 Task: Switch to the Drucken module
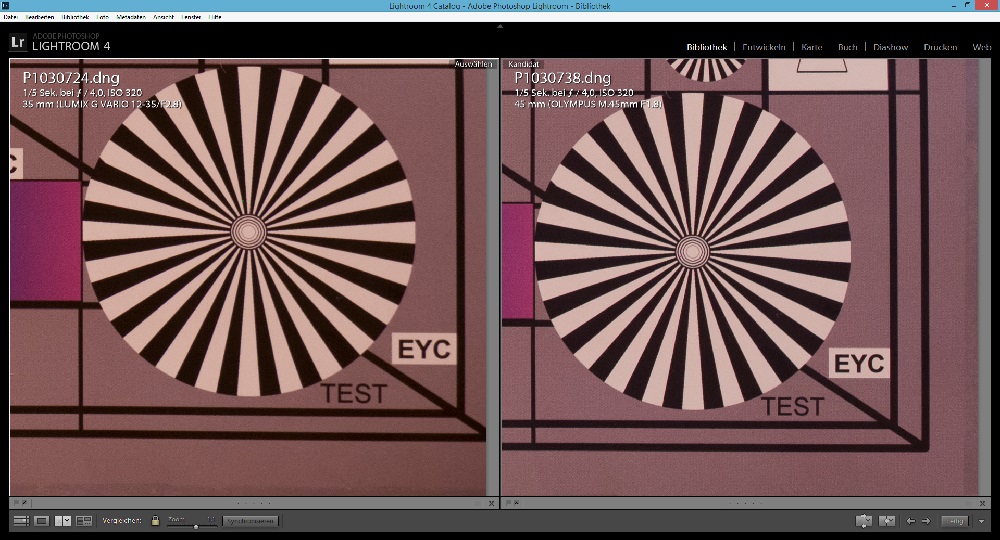(940, 47)
